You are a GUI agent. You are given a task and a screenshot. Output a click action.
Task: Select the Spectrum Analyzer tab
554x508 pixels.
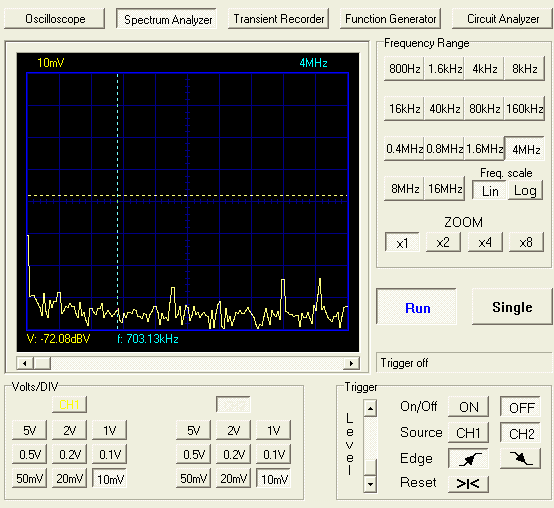166,19
